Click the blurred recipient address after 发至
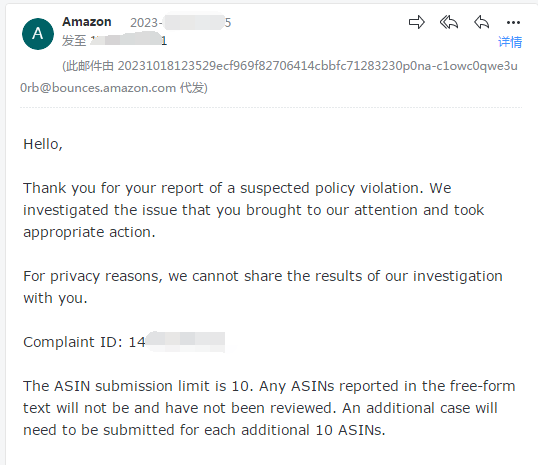 coord(129,40)
